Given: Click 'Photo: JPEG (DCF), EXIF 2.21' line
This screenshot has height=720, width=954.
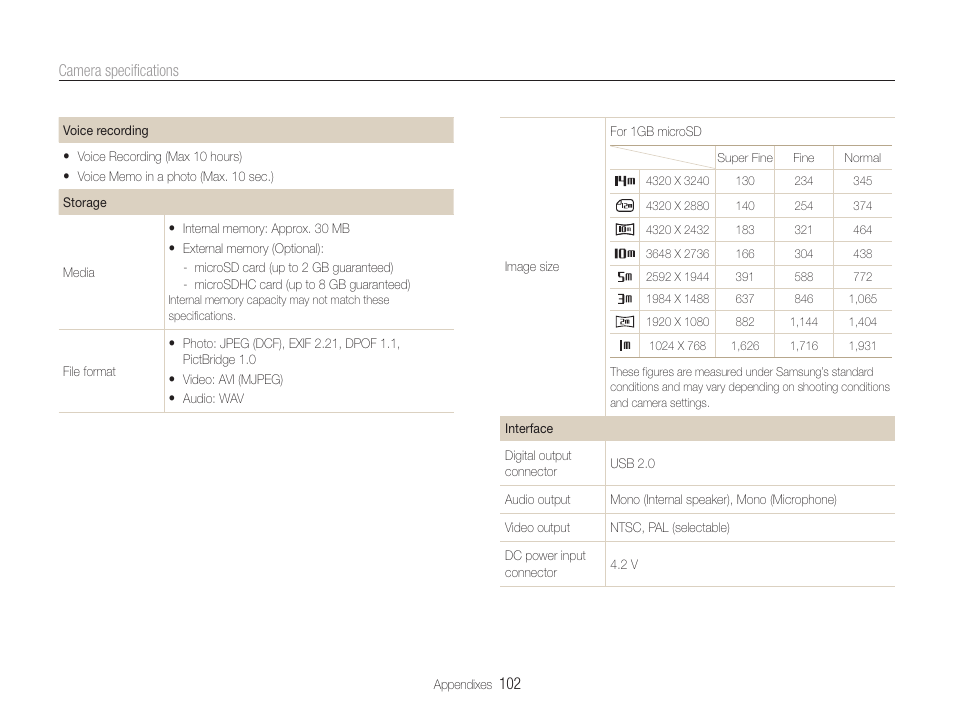Looking at the screenshot, I should click(x=291, y=343).
